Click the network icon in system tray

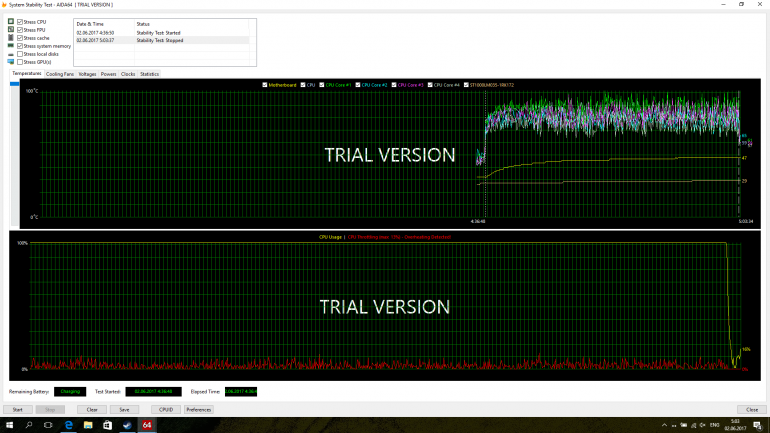(693, 425)
